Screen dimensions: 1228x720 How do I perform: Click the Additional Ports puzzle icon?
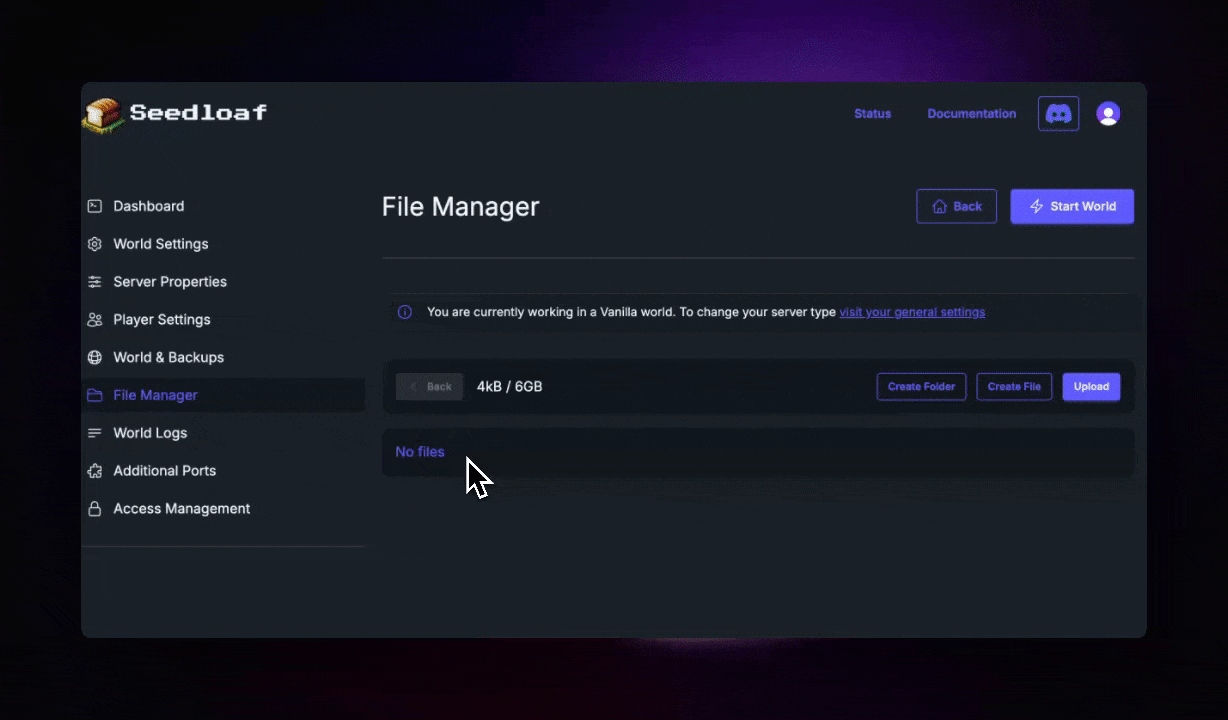click(x=95, y=471)
